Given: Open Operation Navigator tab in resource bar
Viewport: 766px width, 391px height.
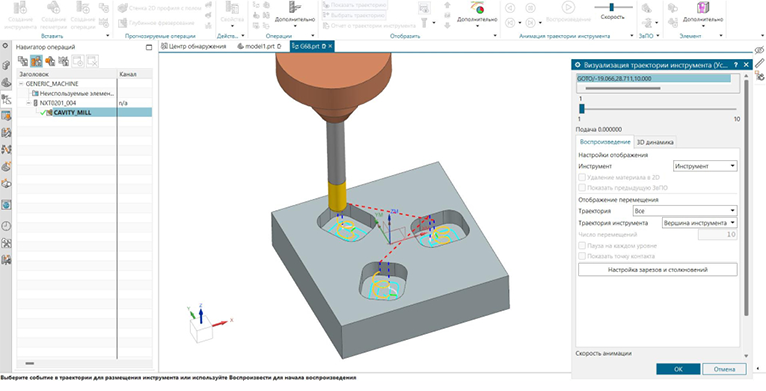Looking at the screenshot, I should tap(6, 99).
